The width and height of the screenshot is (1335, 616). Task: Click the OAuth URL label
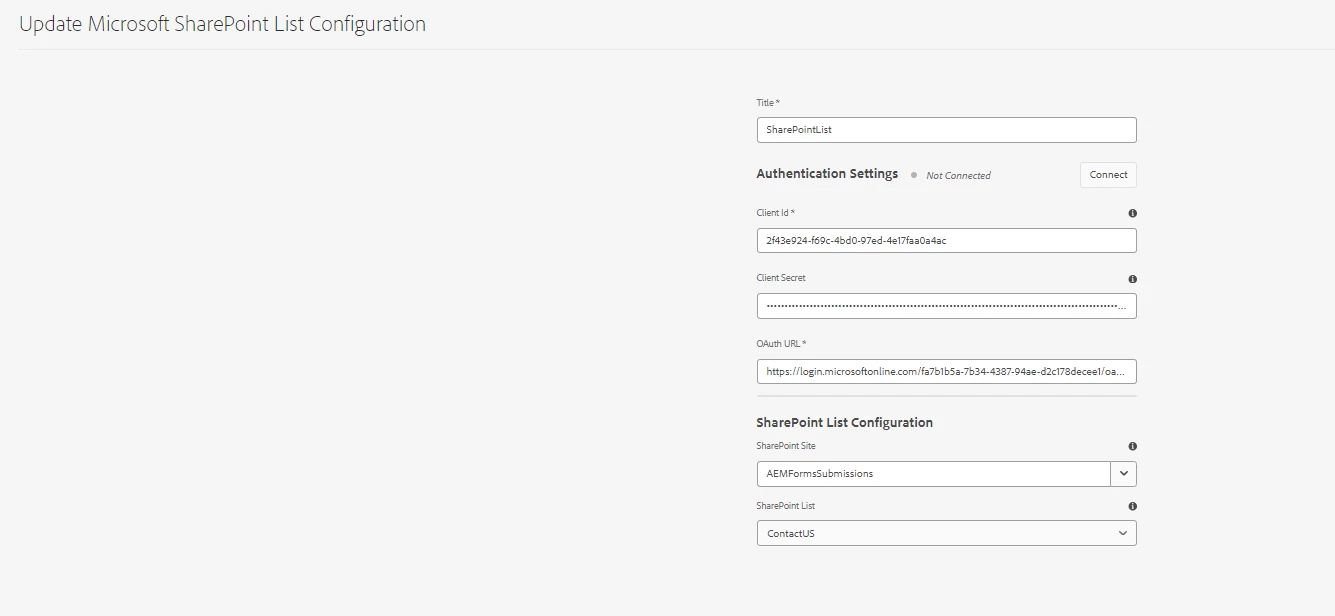coord(781,344)
